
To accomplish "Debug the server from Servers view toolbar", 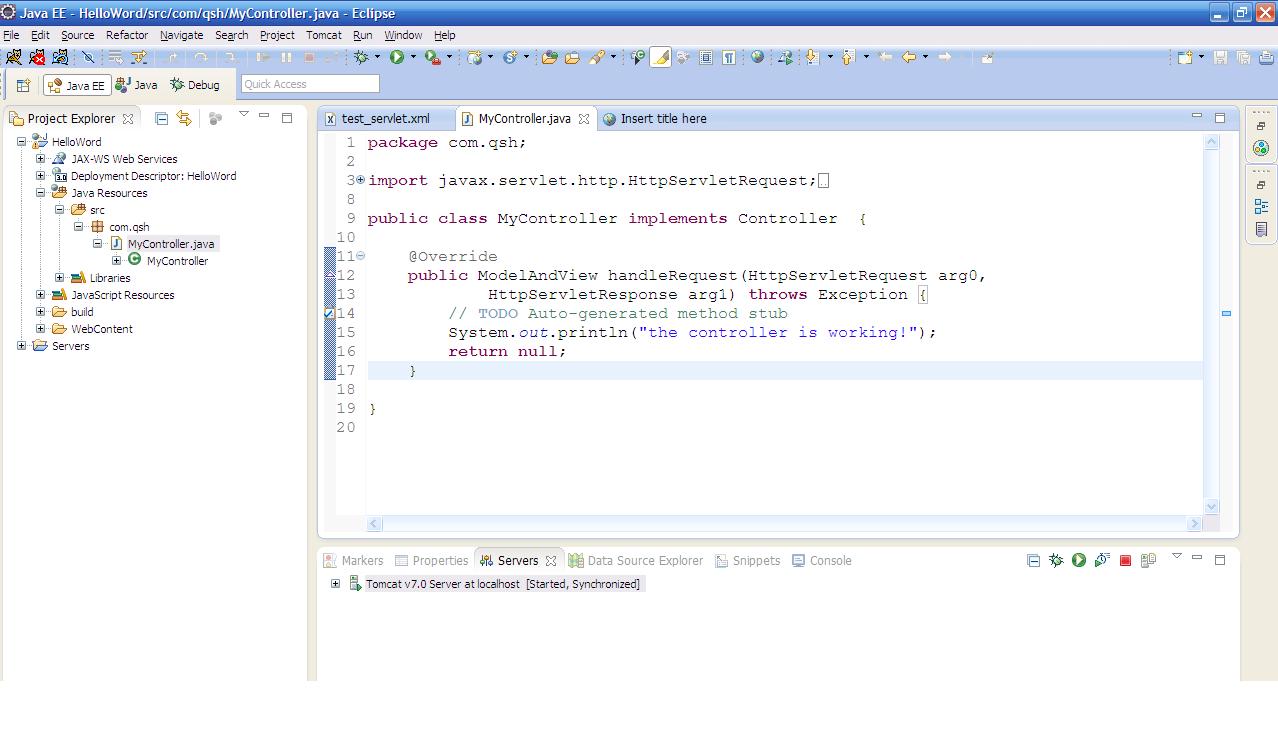I will point(1056,560).
